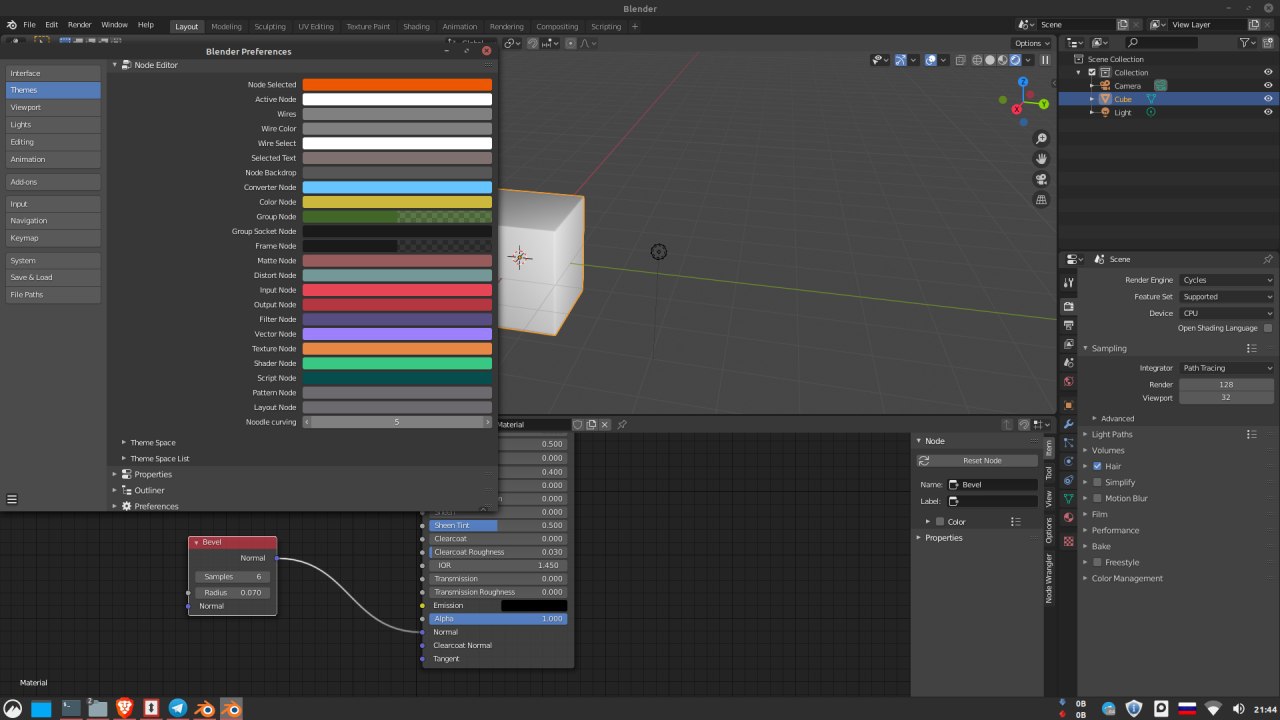Screen dimensions: 1280x720
Task: Open viewport shading options dropdown arrow
Action: point(1028,60)
